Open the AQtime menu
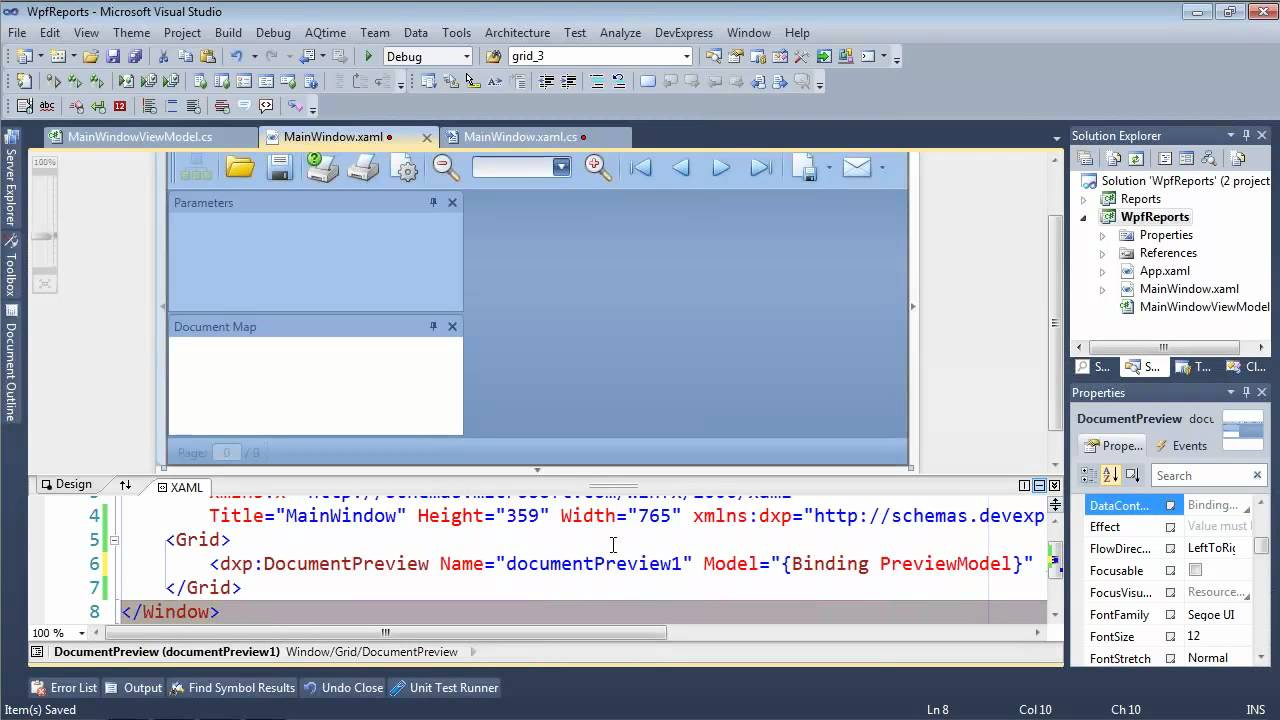Image resolution: width=1280 pixels, height=720 pixels. 326,33
